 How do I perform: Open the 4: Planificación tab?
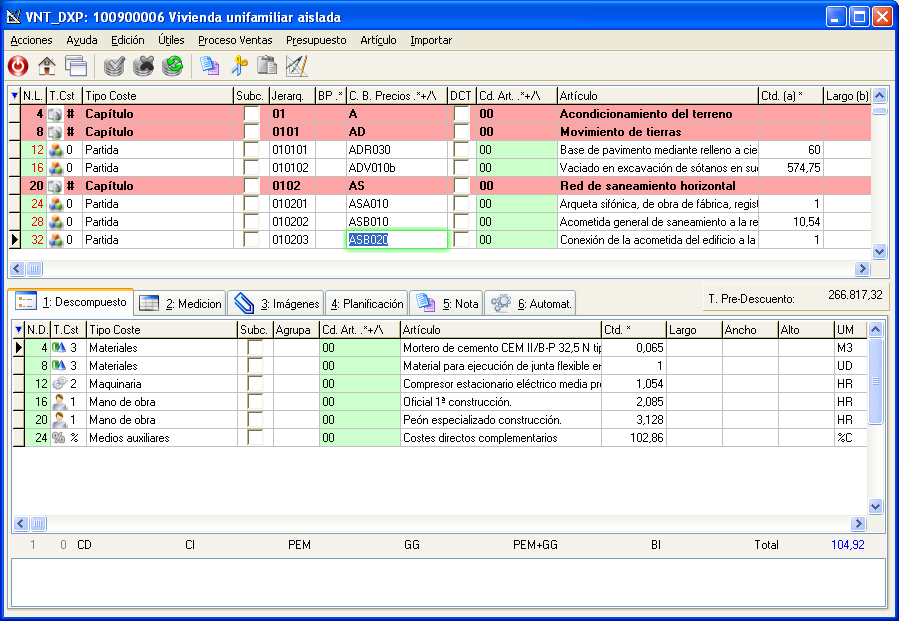[x=367, y=303]
